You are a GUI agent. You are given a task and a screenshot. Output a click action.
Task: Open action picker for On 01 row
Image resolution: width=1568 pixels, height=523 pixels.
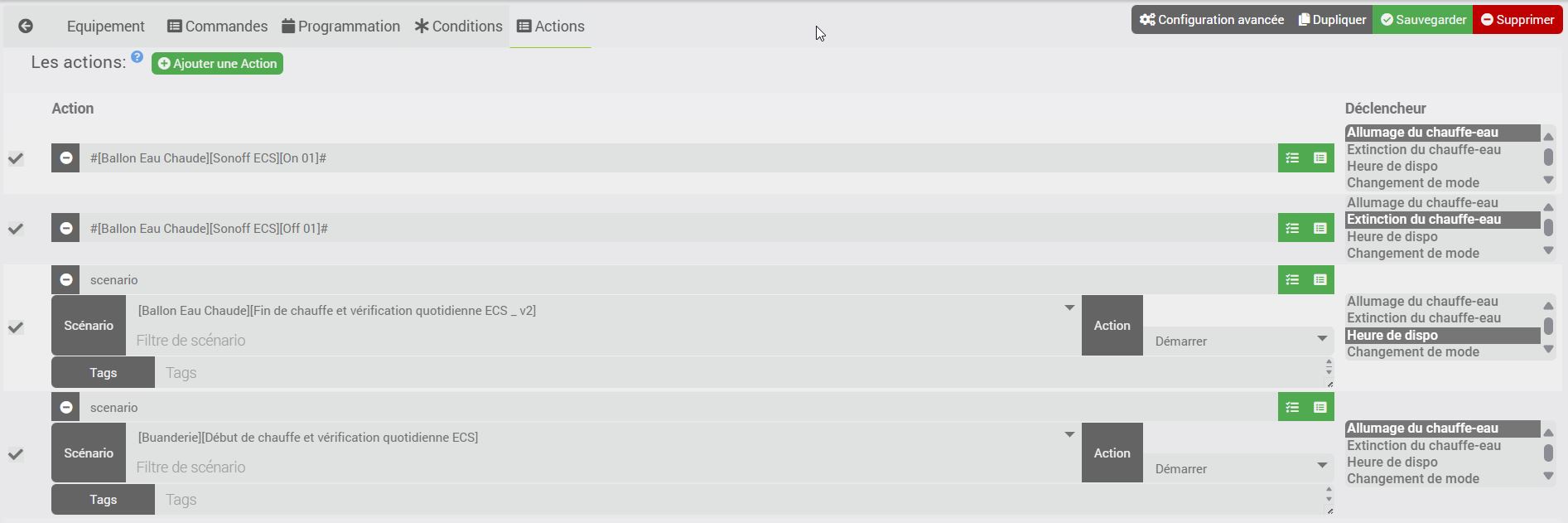(1292, 158)
